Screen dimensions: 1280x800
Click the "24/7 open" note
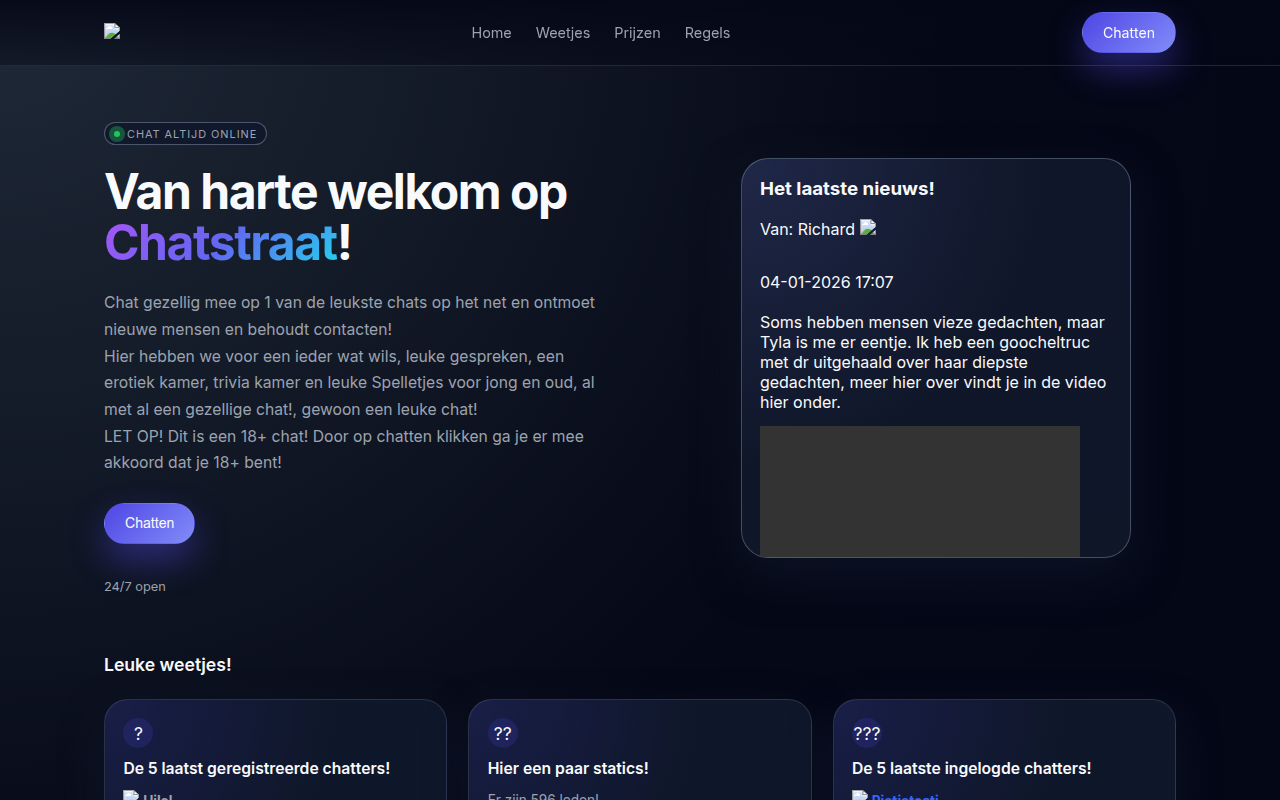(135, 586)
